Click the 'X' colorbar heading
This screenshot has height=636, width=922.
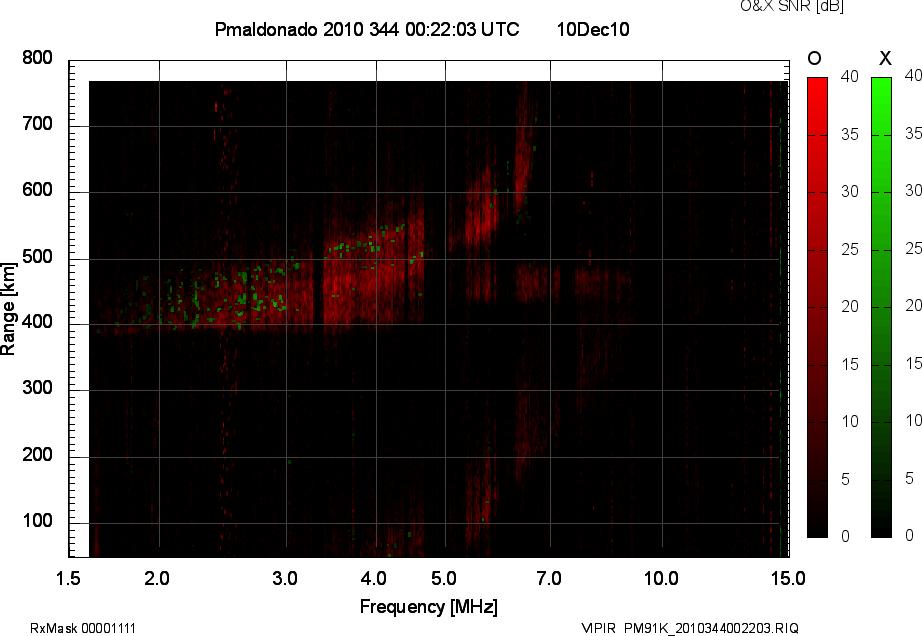click(x=885, y=58)
